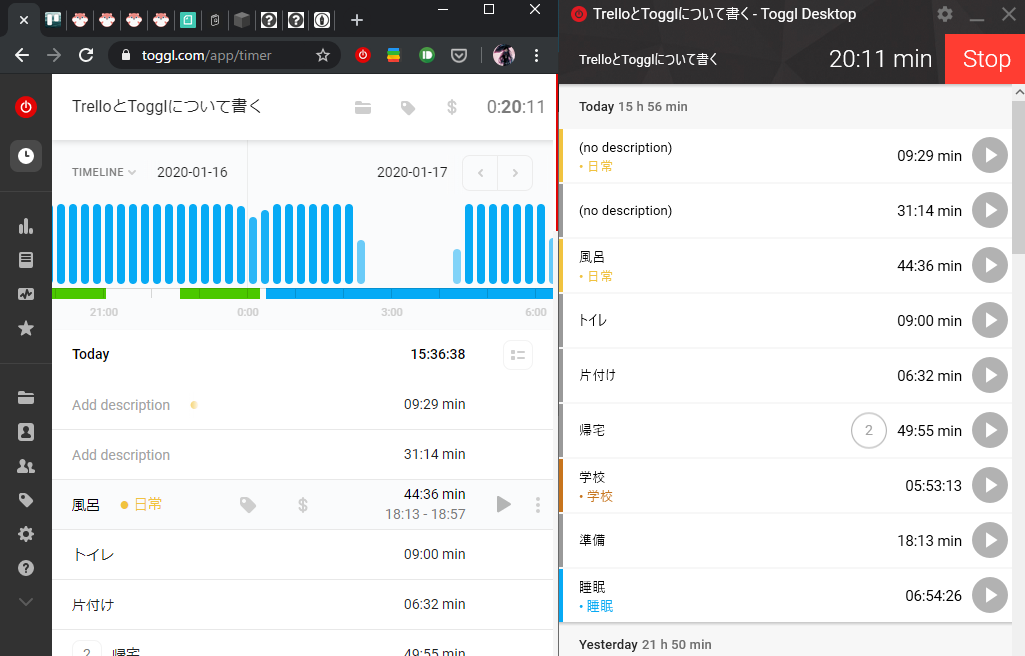The width and height of the screenshot is (1025, 656).
Task: Continue the トイレ entry in Toggl Desktop
Action: tap(990, 320)
